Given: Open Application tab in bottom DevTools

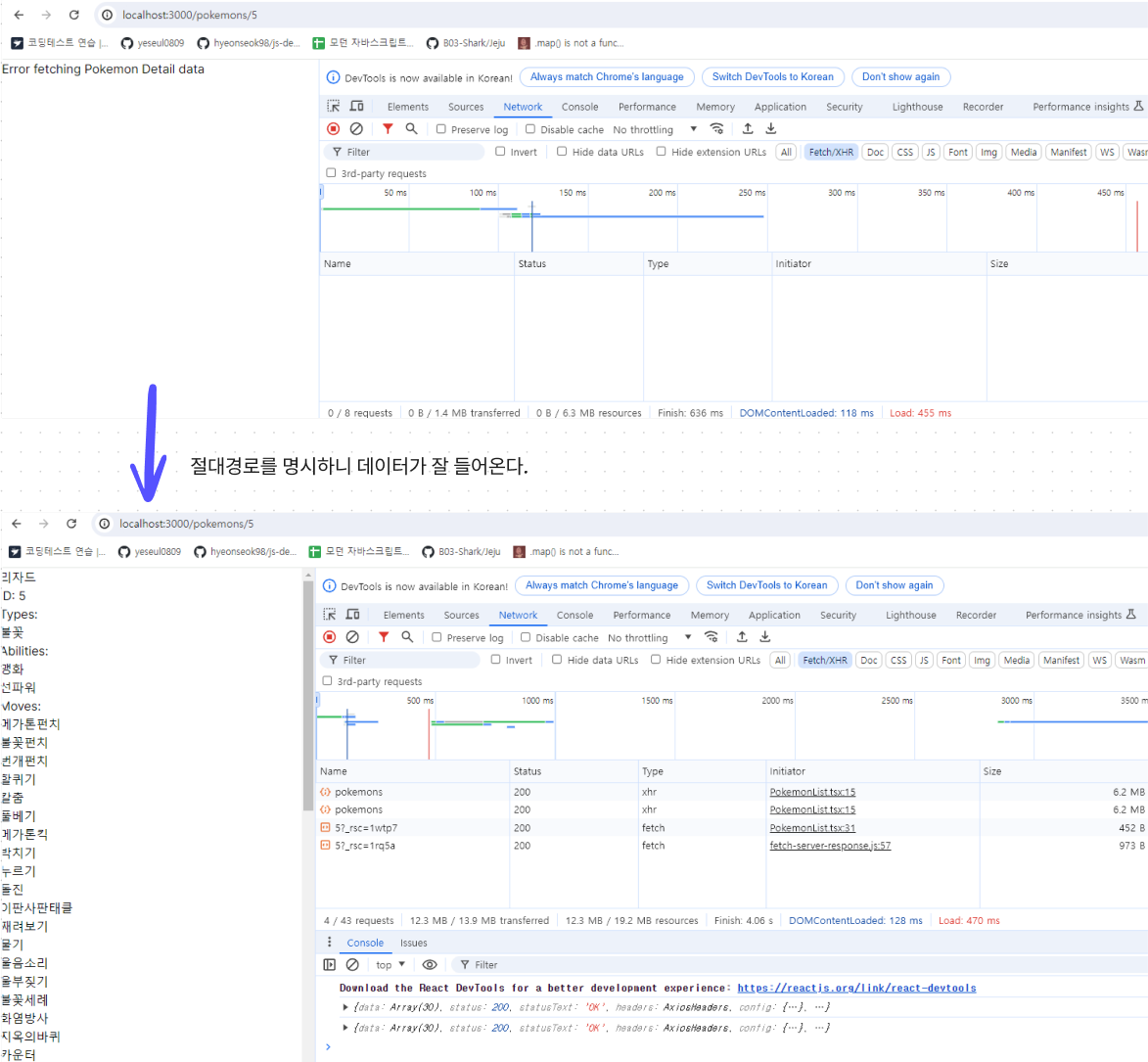Looking at the screenshot, I should click(x=774, y=616).
